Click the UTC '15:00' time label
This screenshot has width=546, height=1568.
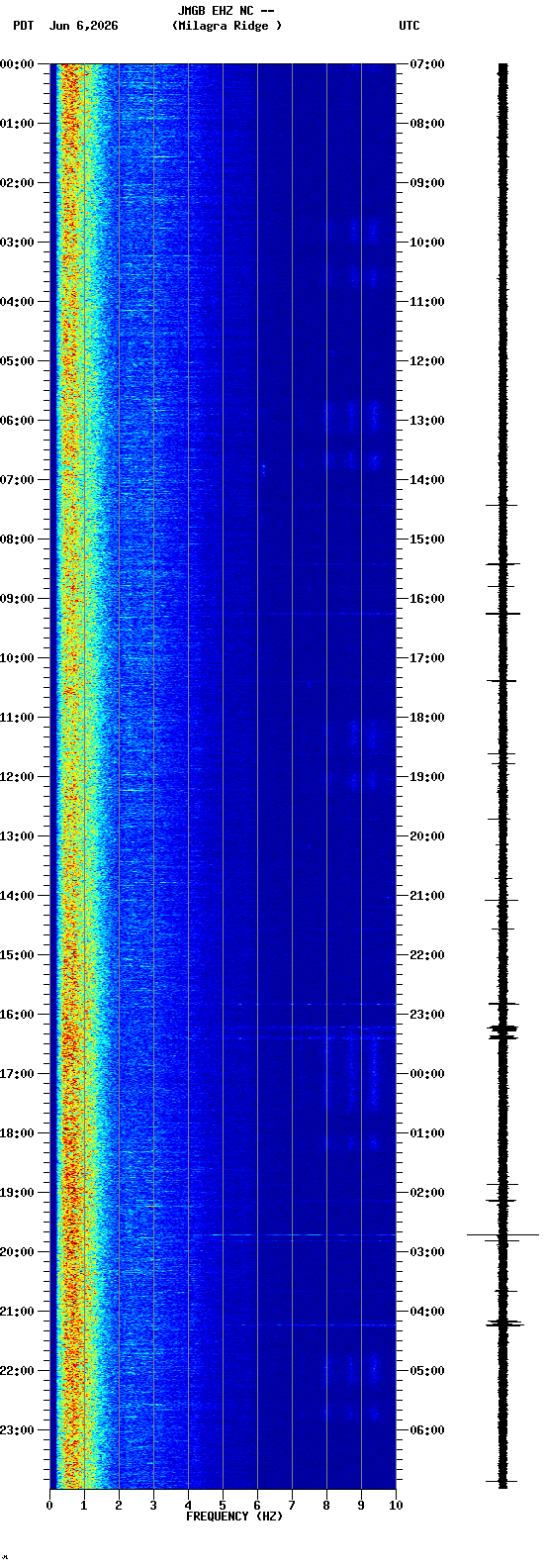(x=427, y=539)
